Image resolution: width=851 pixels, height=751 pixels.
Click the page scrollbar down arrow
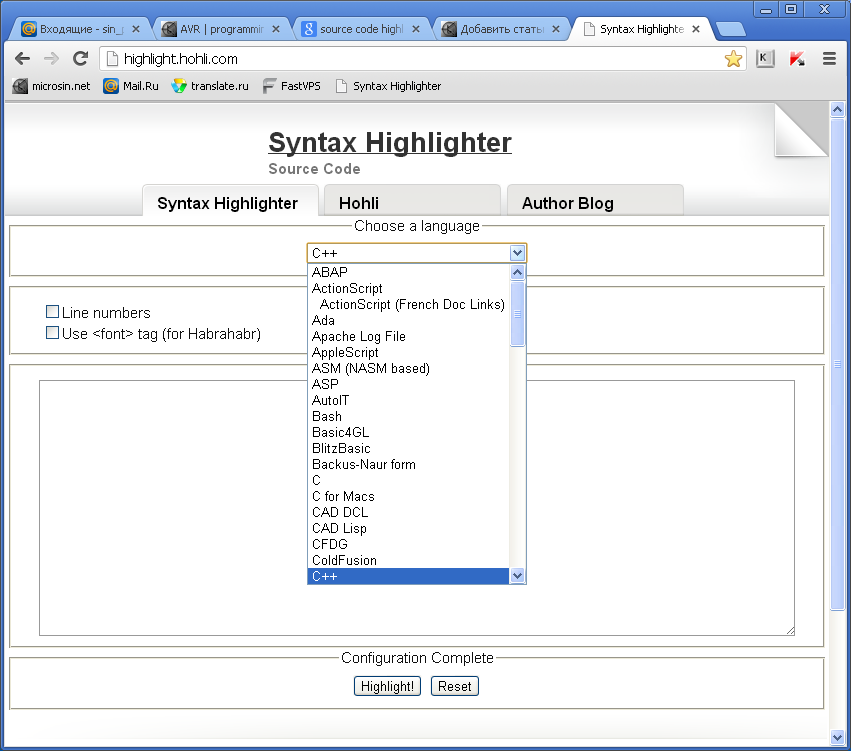(837, 736)
